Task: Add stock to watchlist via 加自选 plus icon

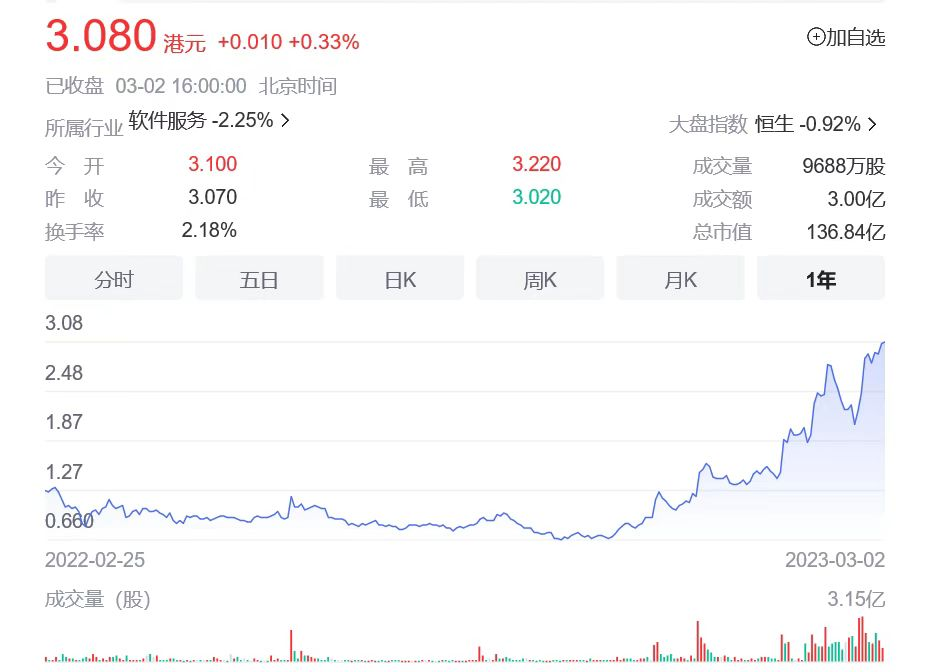Action: click(x=816, y=37)
